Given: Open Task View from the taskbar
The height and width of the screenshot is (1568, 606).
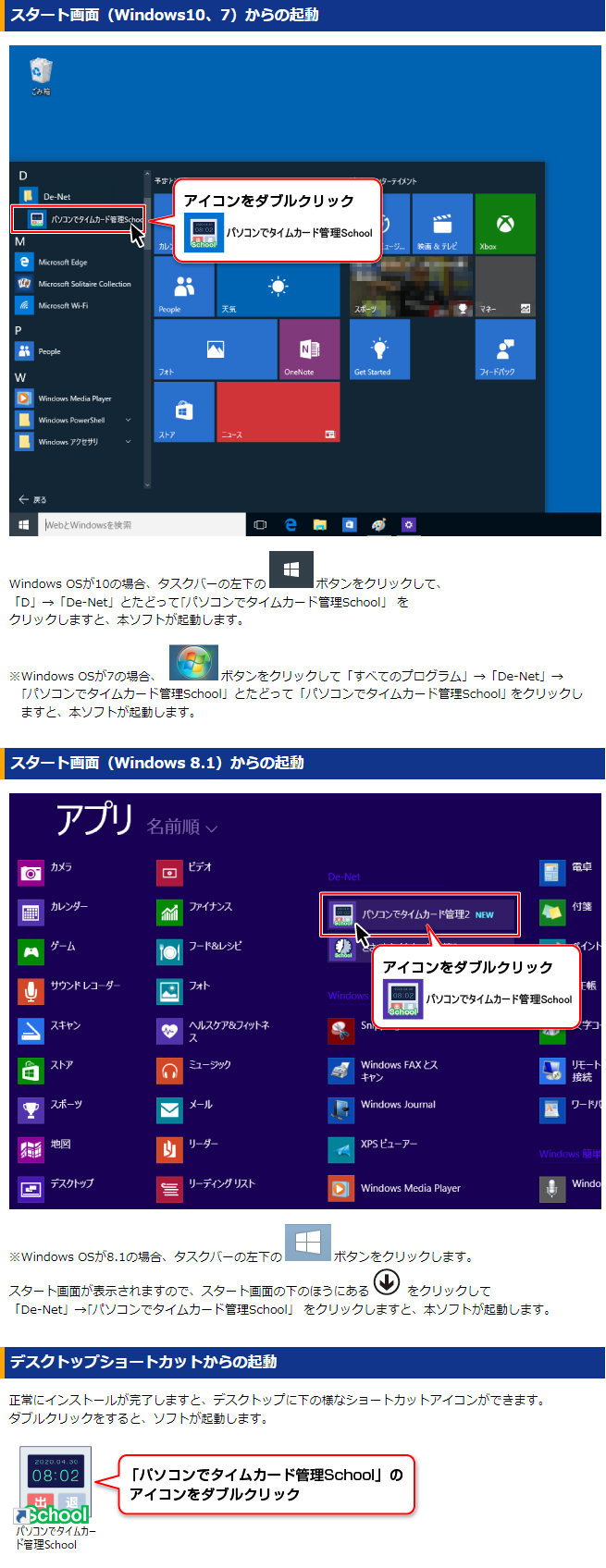Looking at the screenshot, I should click(260, 524).
